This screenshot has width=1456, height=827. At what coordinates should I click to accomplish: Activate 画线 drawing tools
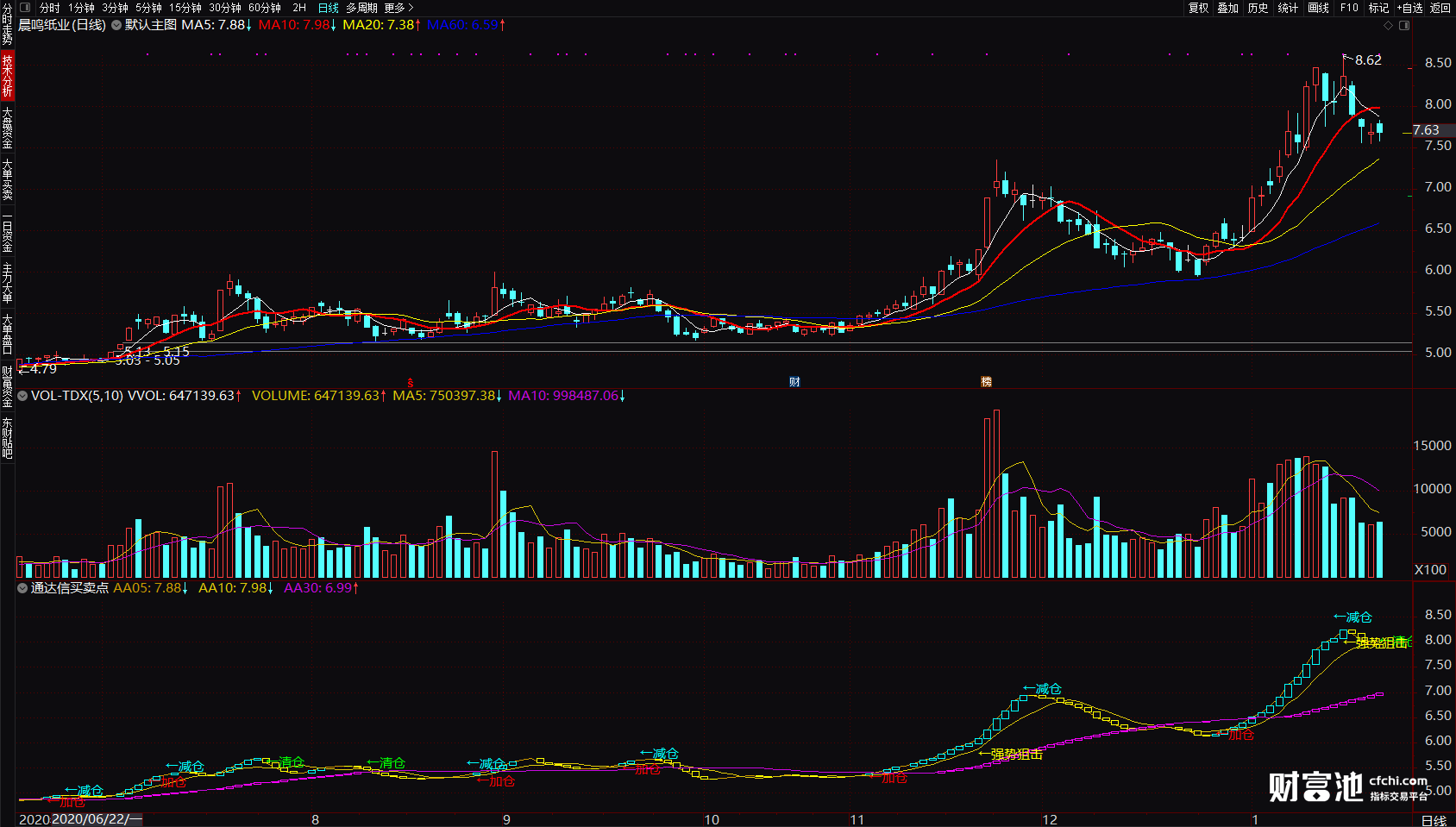tap(1319, 8)
